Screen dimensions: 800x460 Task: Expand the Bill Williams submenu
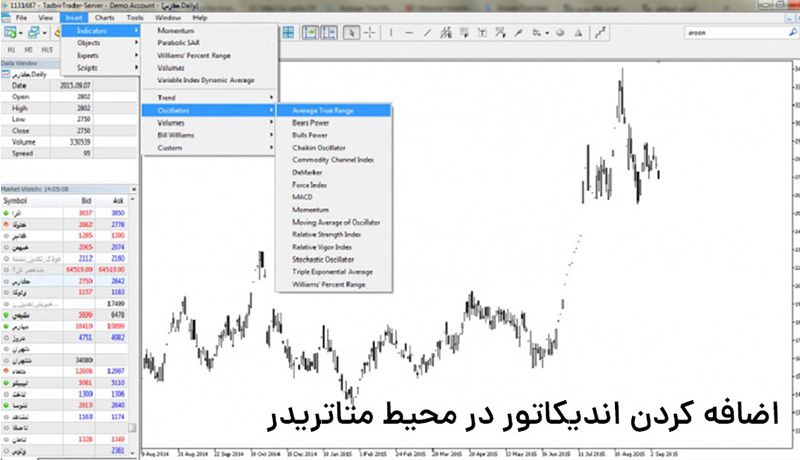pos(209,135)
